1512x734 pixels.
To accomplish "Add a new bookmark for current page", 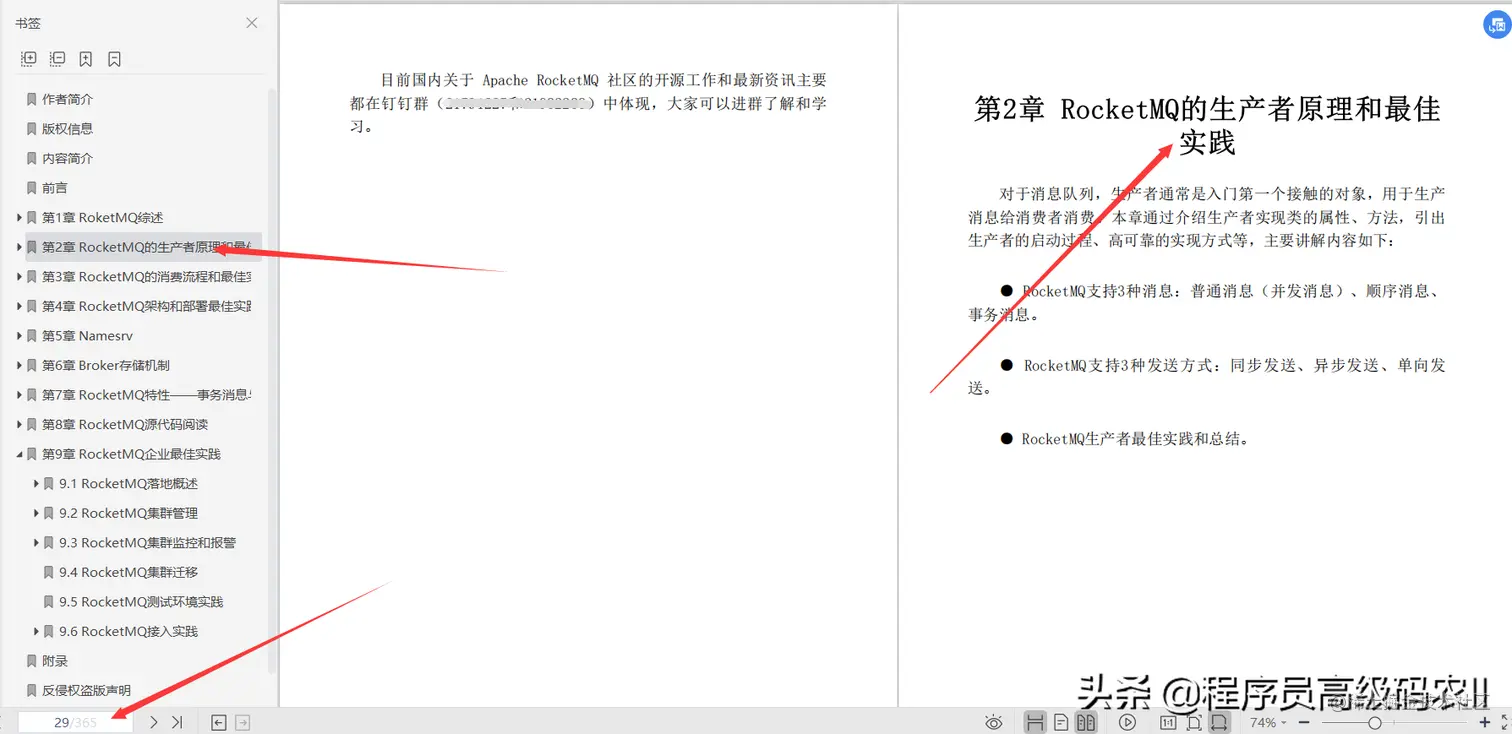I will tap(85, 58).
